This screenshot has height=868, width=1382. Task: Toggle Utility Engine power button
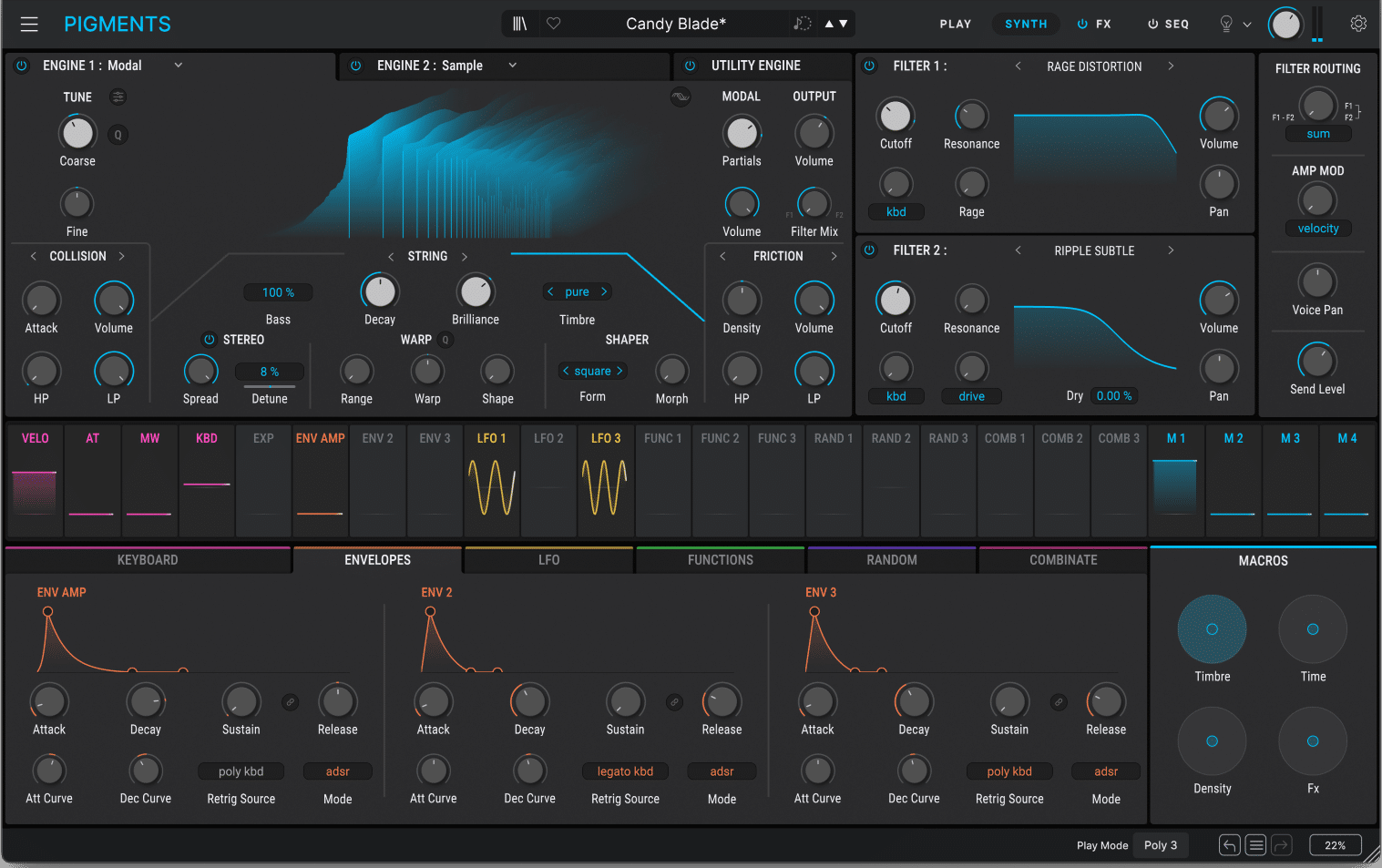click(x=690, y=66)
